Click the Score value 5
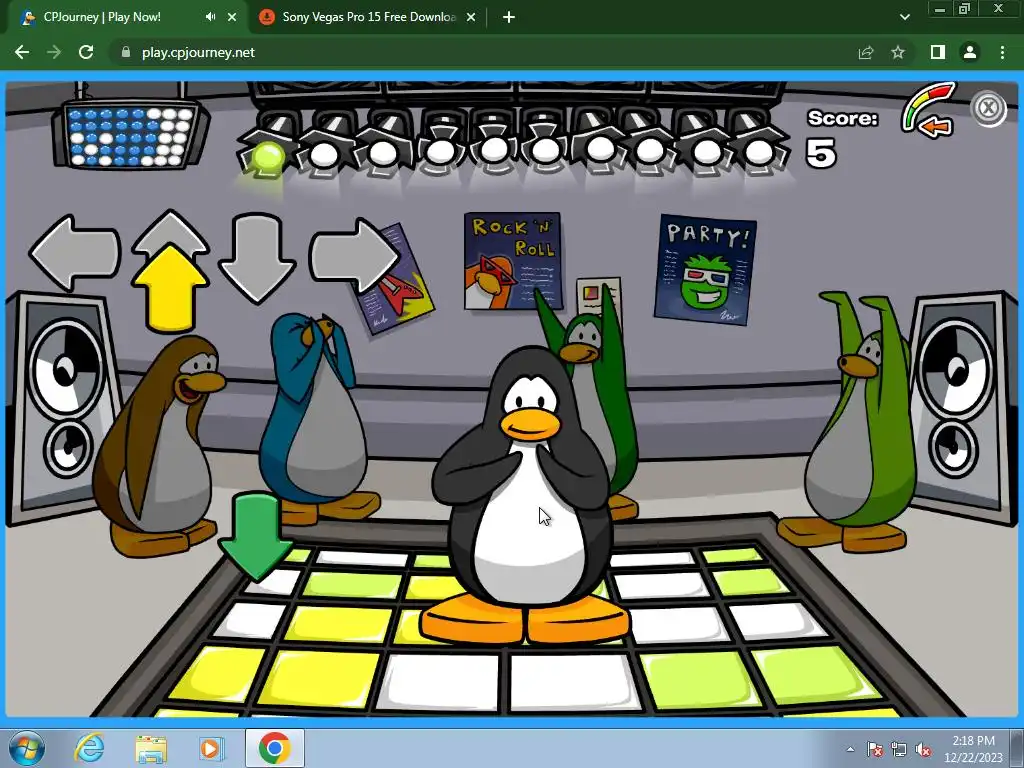 click(821, 153)
